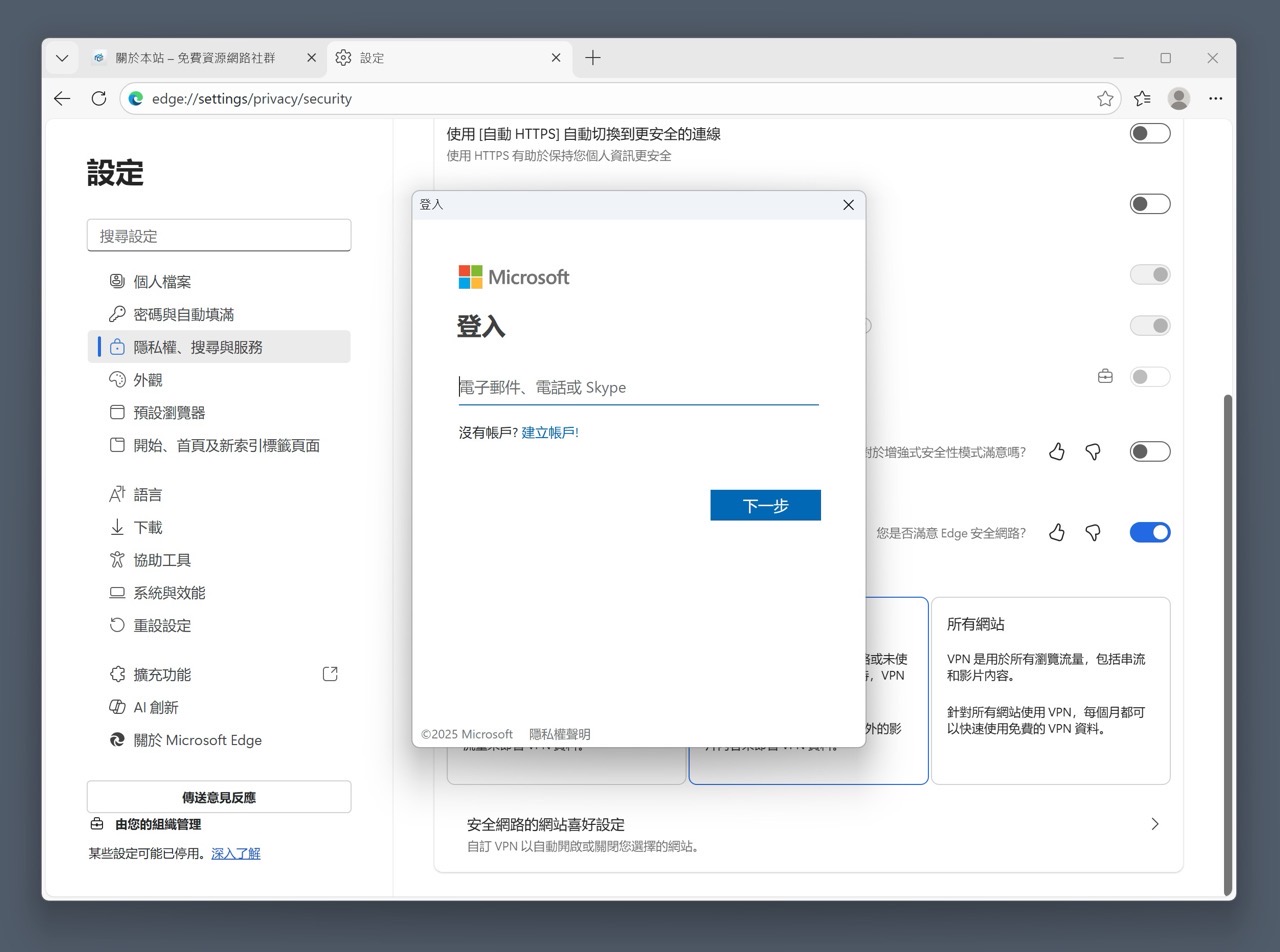Click the thumbs-down icon beside 增強式安全性模式 question
Screen dimensions: 1280x952
click(x=1093, y=451)
